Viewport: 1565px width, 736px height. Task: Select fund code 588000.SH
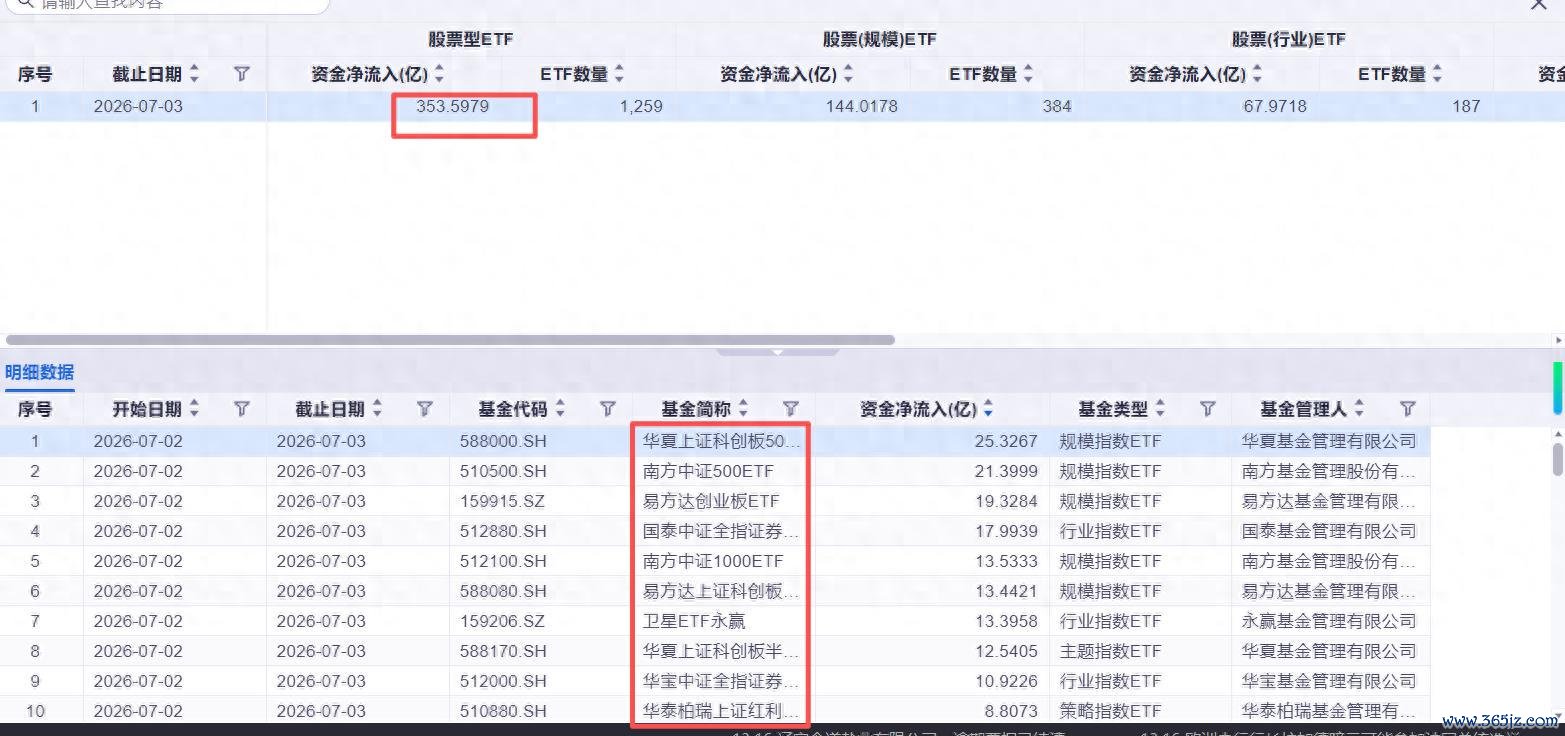pos(503,441)
